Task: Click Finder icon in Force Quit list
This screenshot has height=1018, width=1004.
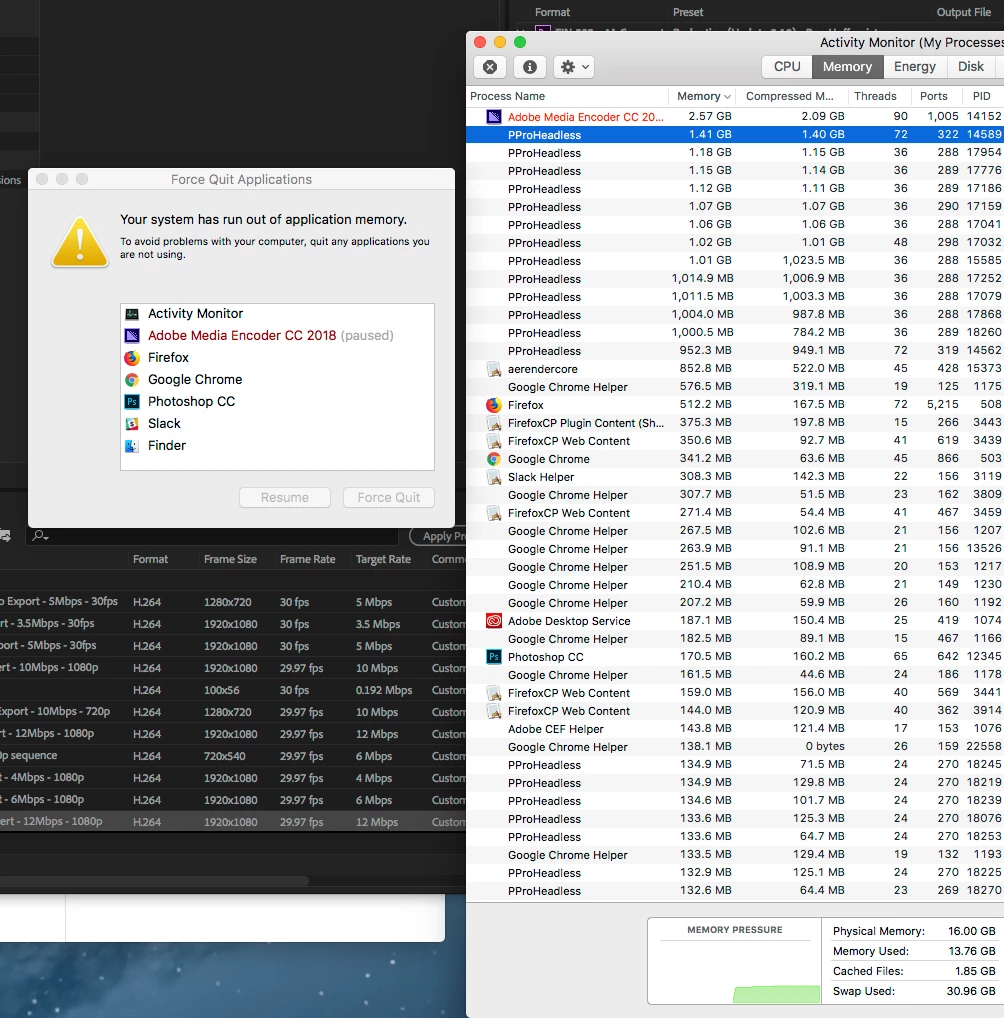Action: [x=132, y=446]
